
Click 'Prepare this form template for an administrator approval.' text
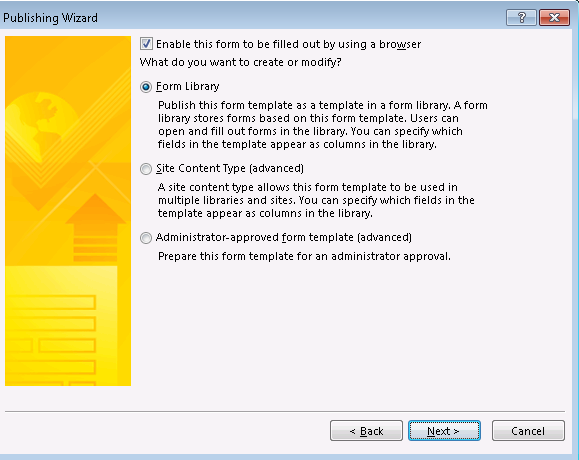coord(304,256)
